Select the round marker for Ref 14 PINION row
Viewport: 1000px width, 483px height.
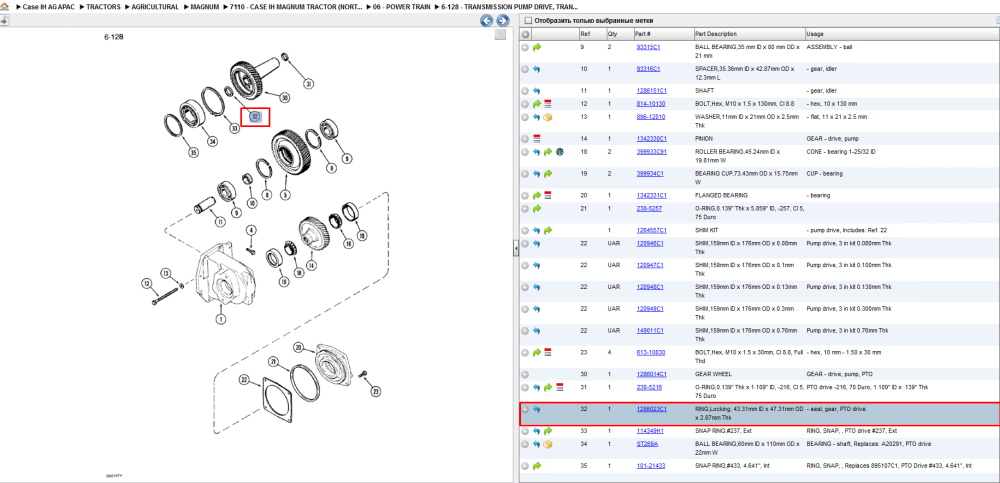(525, 138)
